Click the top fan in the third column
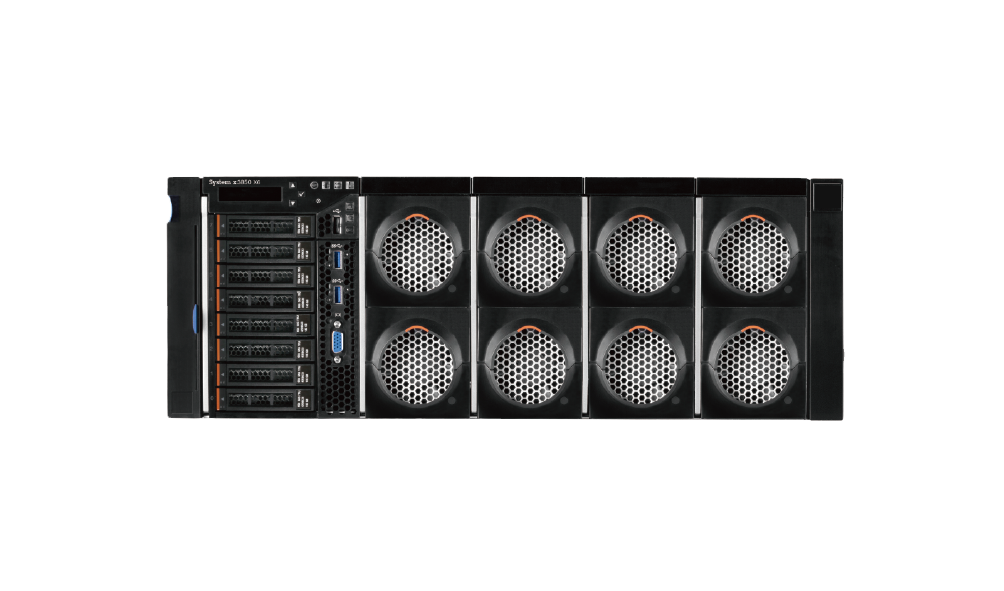Screen dimensions: 1004x591 point(642,251)
